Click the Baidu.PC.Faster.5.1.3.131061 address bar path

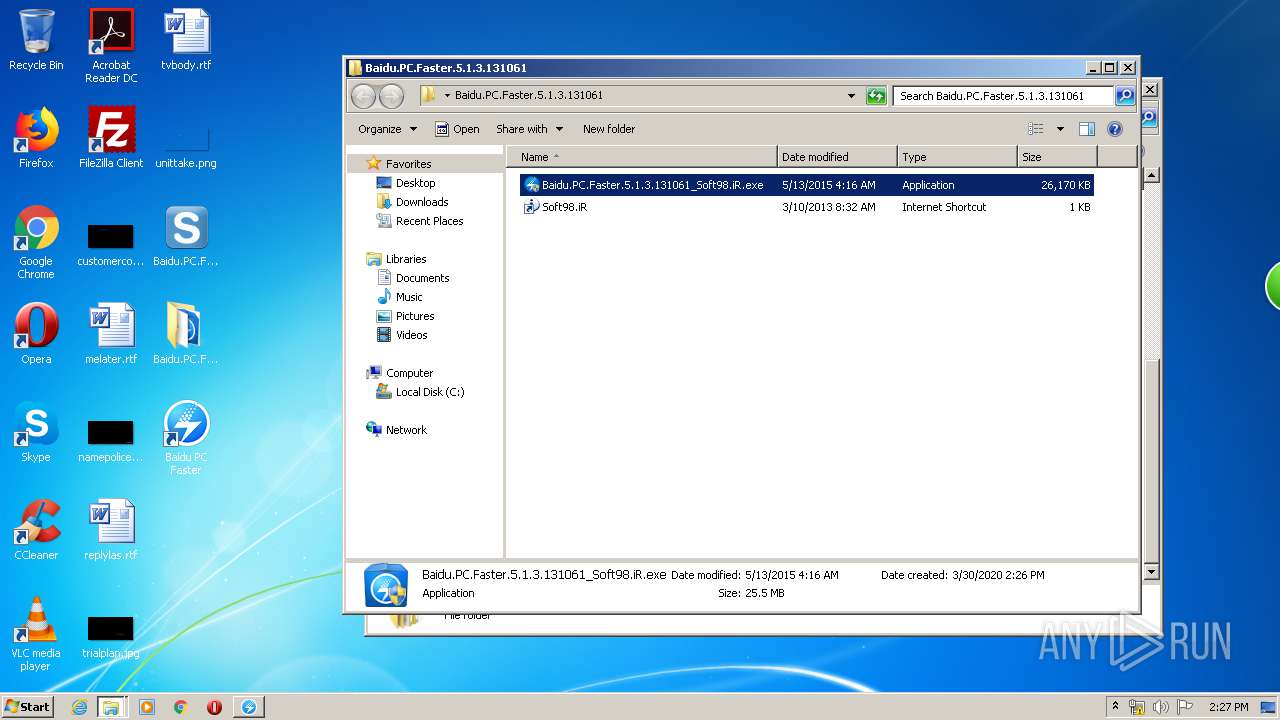[x=528, y=96]
